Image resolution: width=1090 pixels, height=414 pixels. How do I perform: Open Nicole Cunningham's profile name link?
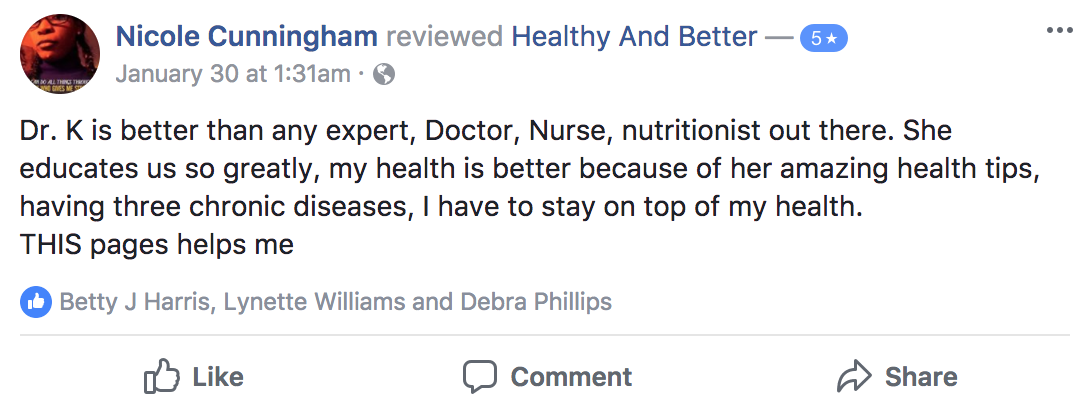(x=247, y=38)
